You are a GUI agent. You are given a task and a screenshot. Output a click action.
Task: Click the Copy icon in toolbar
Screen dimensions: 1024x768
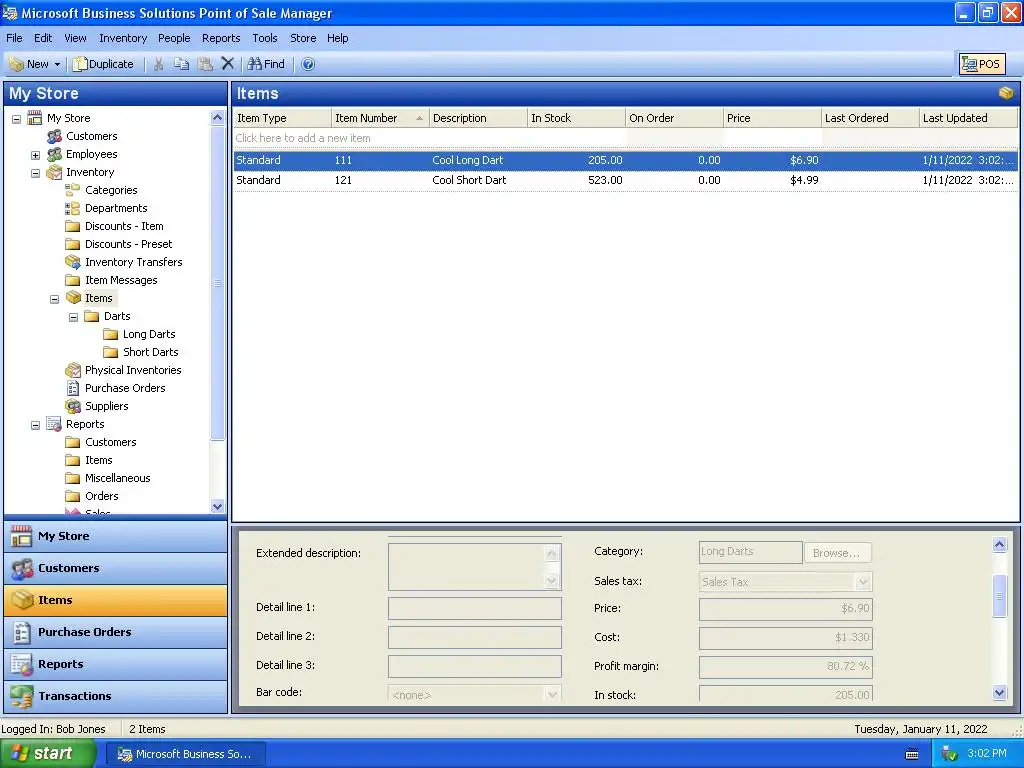[x=182, y=64]
